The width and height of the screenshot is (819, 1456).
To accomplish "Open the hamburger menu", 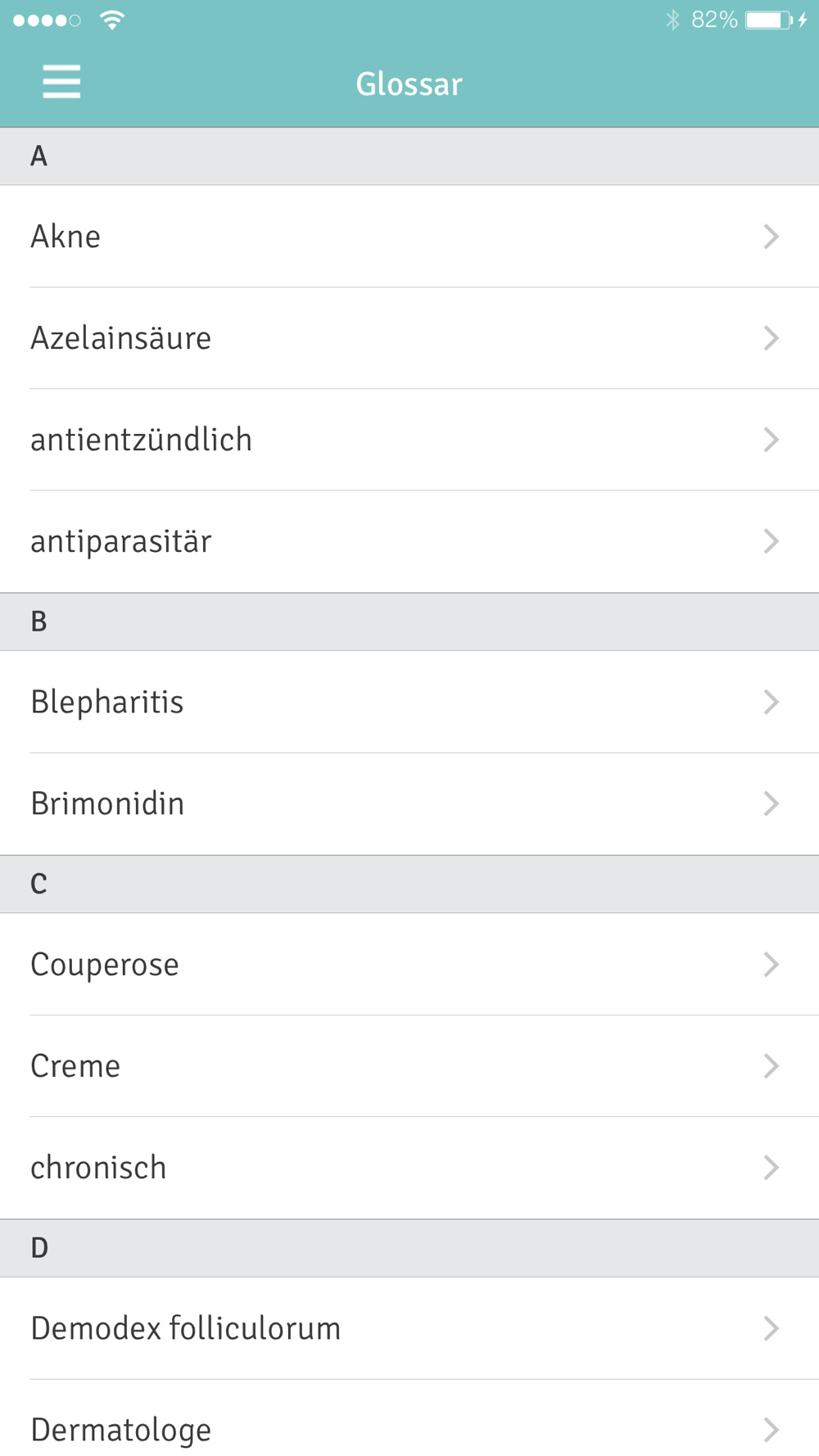I will pos(61,82).
